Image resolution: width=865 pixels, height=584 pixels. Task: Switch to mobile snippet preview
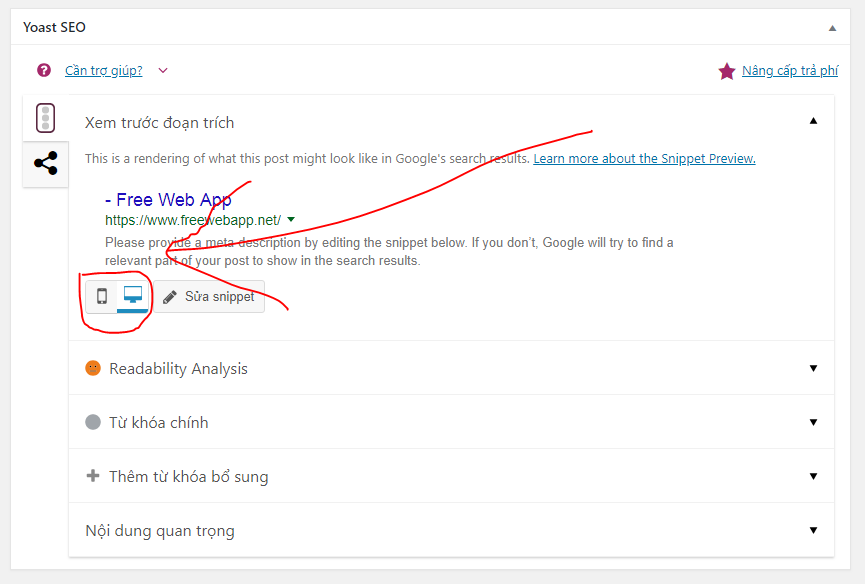[102, 296]
